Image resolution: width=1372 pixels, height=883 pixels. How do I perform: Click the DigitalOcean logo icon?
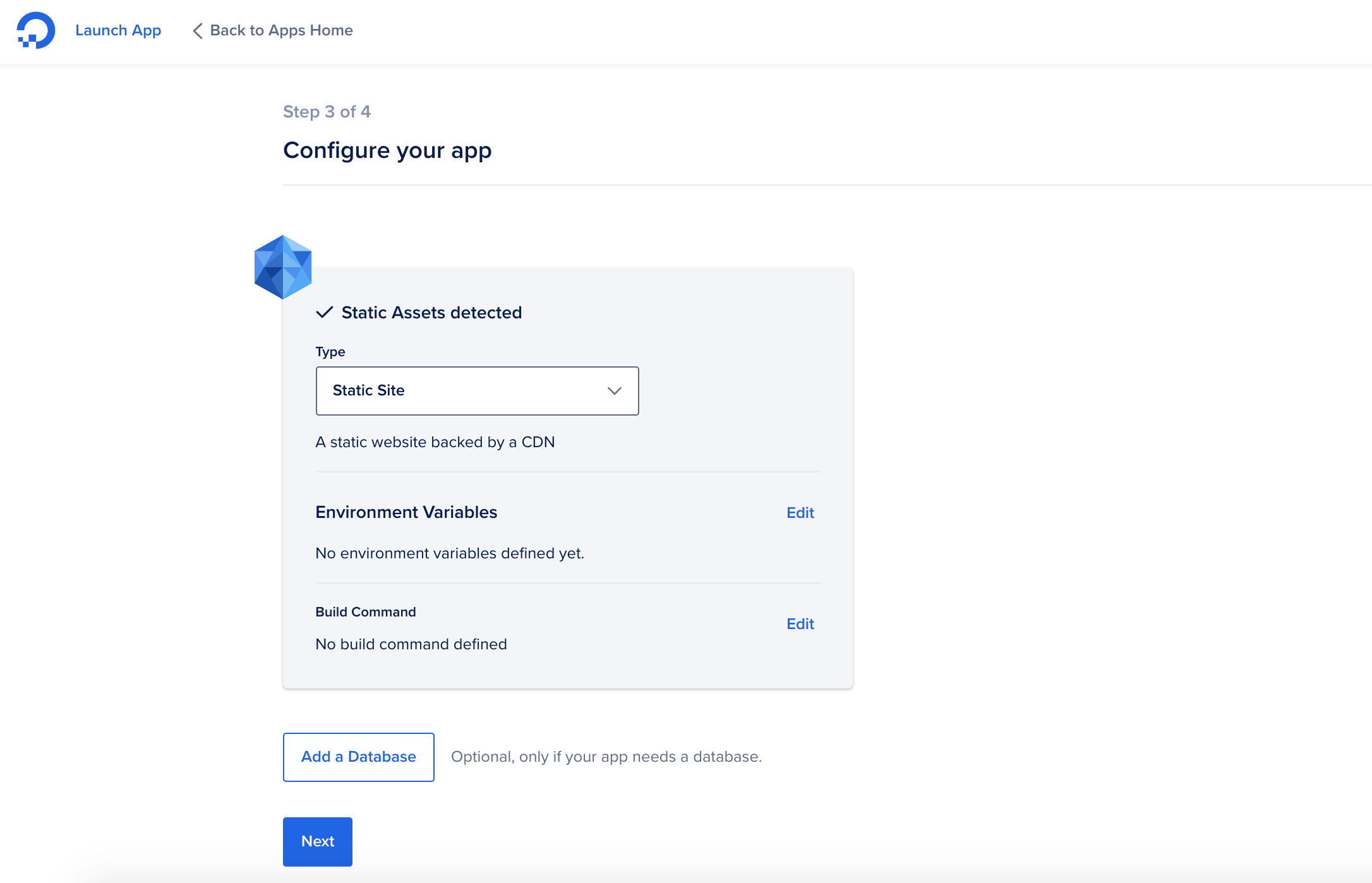(x=35, y=30)
